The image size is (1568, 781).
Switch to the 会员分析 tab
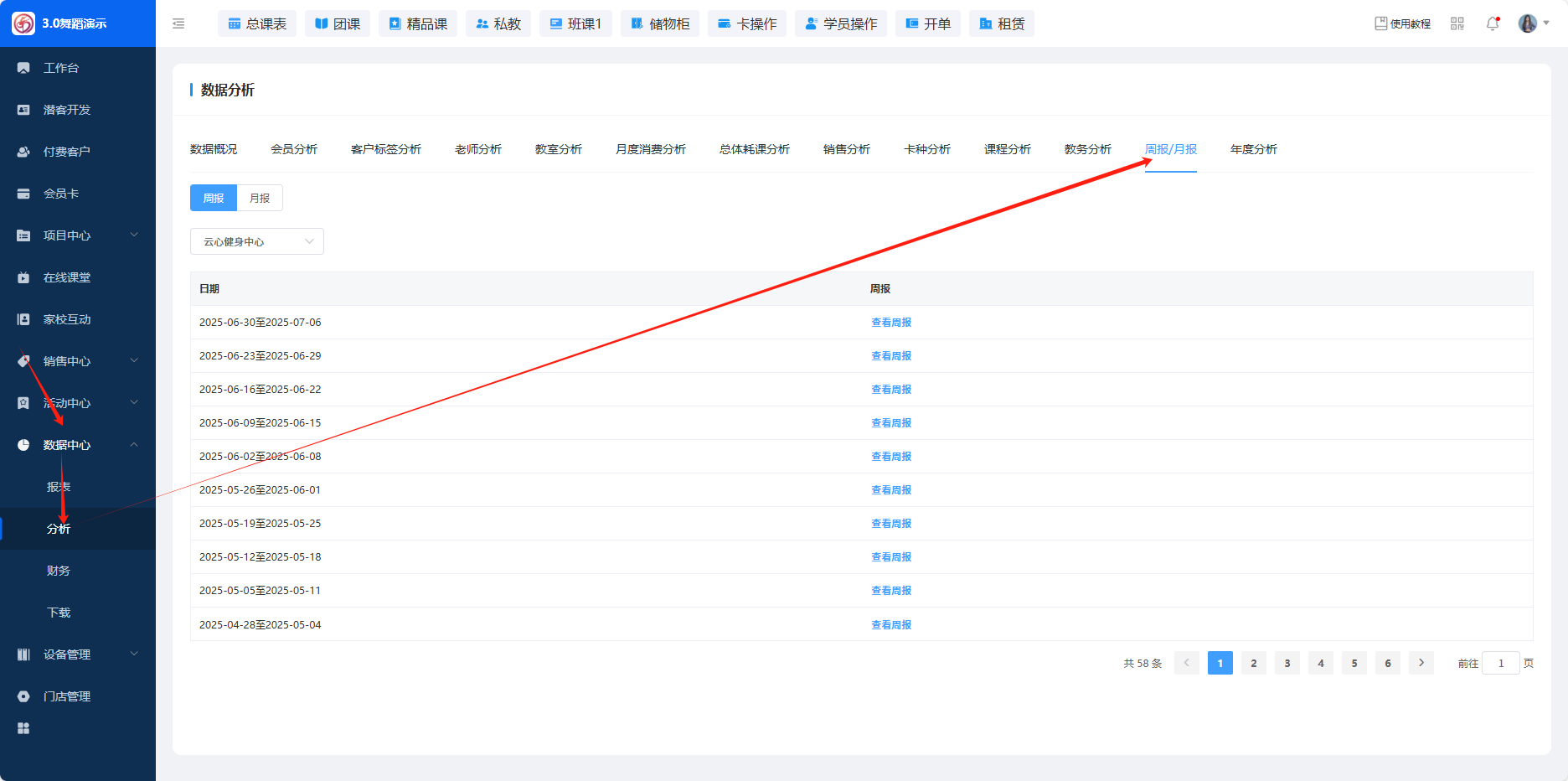click(294, 149)
